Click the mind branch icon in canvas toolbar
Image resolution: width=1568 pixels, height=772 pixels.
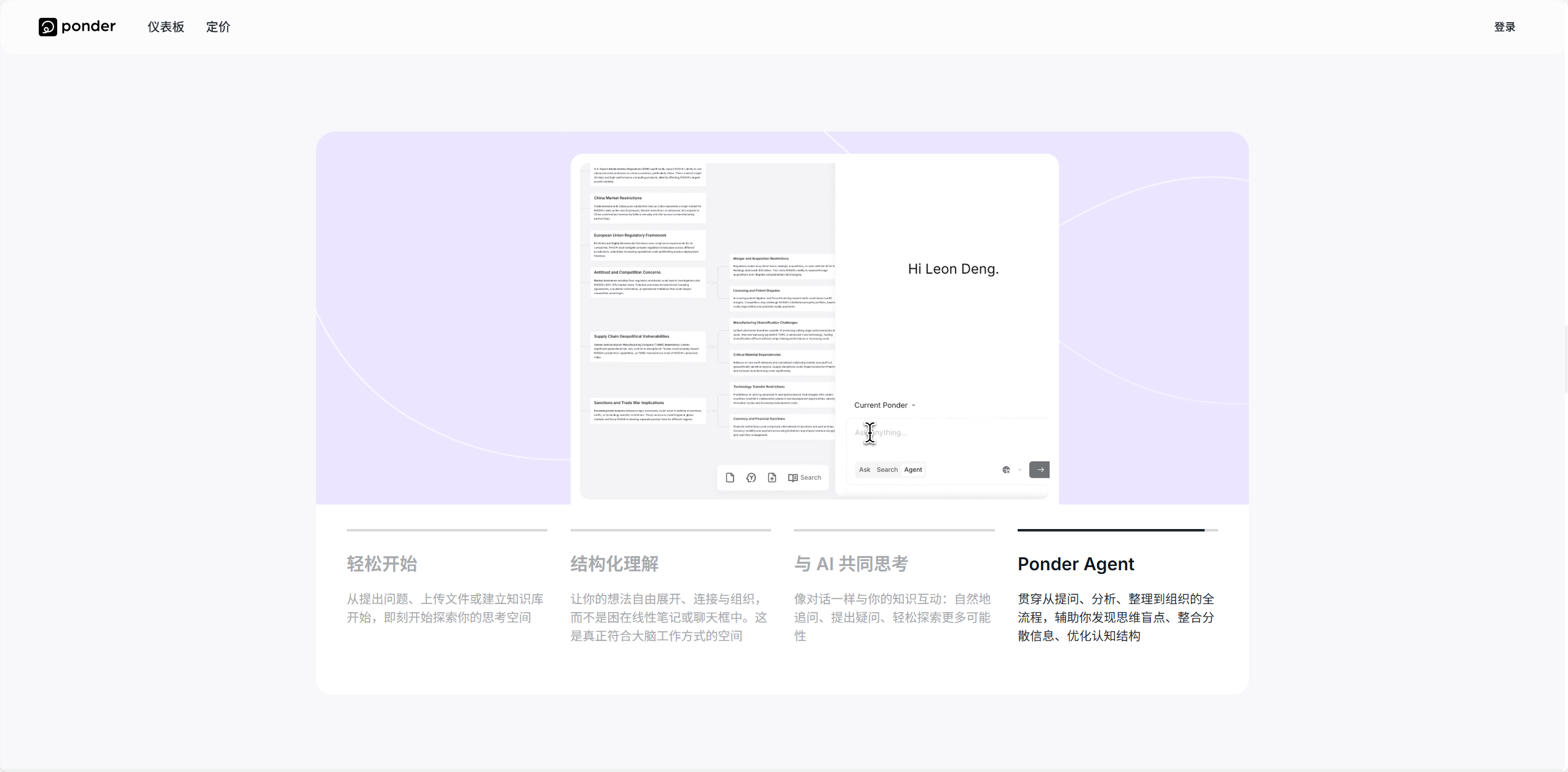751,477
